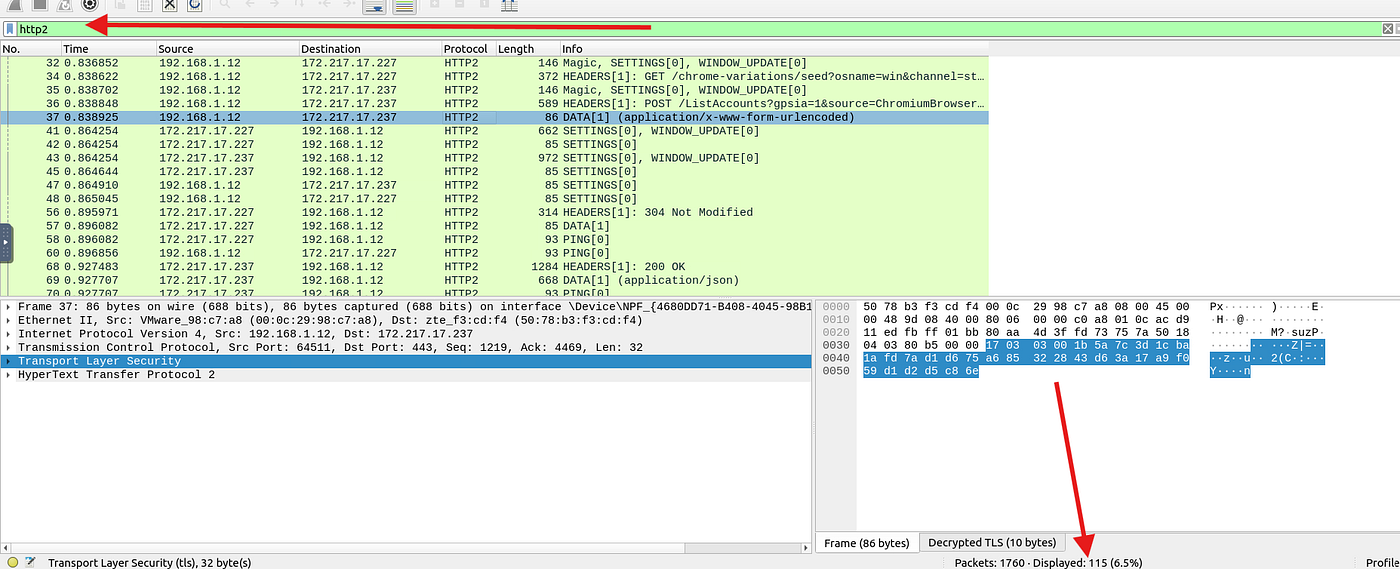Select packet 68 HEADERS 200 OK
This screenshot has height=569, width=1400.
tap(494, 267)
